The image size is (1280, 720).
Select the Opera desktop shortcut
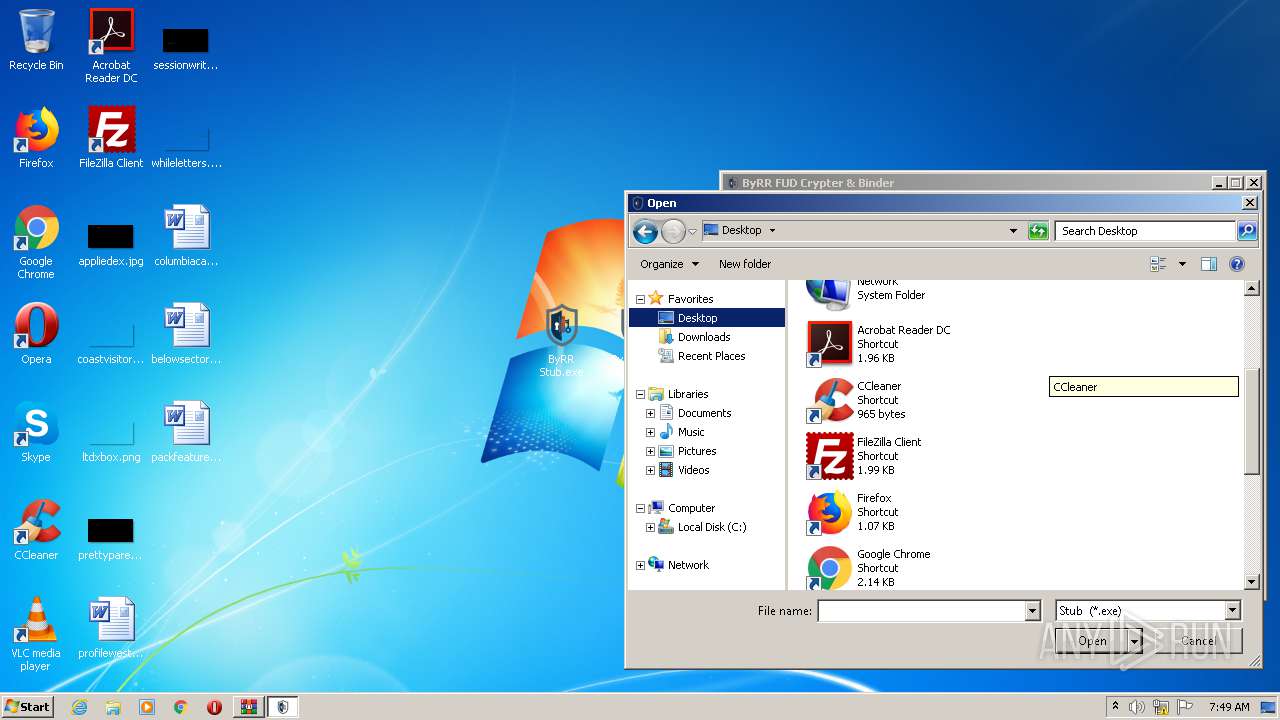point(36,334)
